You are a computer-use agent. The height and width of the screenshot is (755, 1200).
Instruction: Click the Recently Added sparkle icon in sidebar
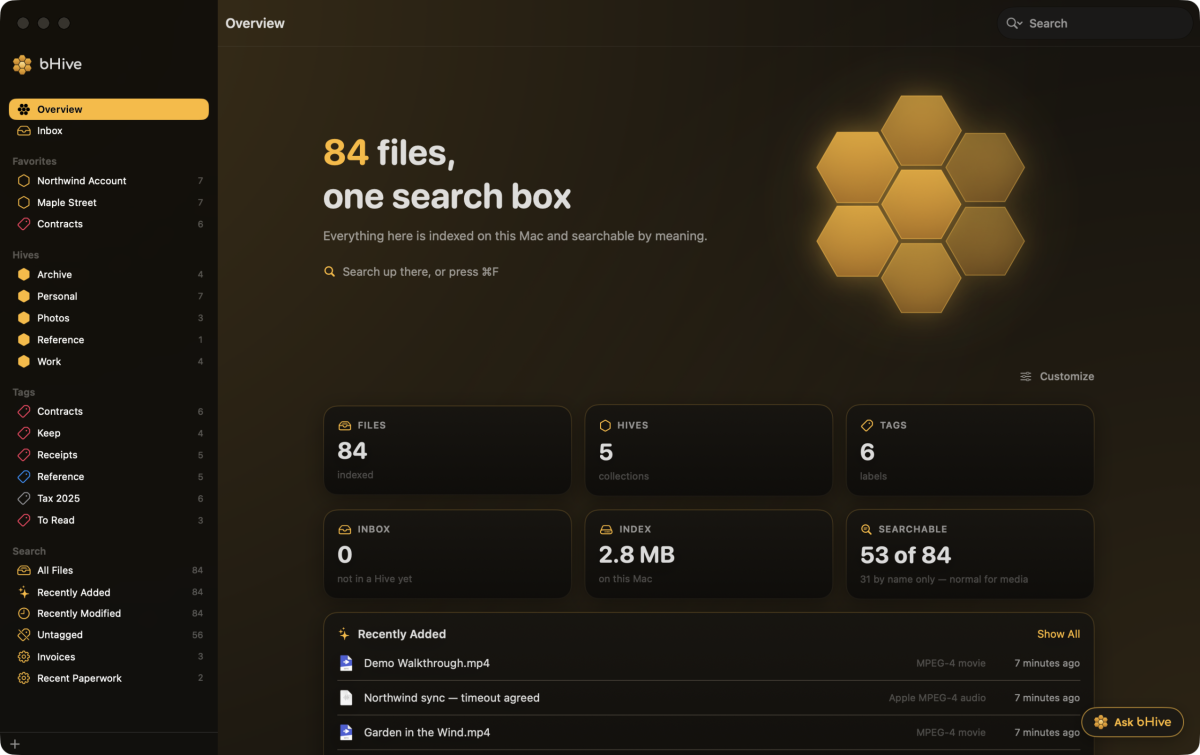click(x=24, y=592)
